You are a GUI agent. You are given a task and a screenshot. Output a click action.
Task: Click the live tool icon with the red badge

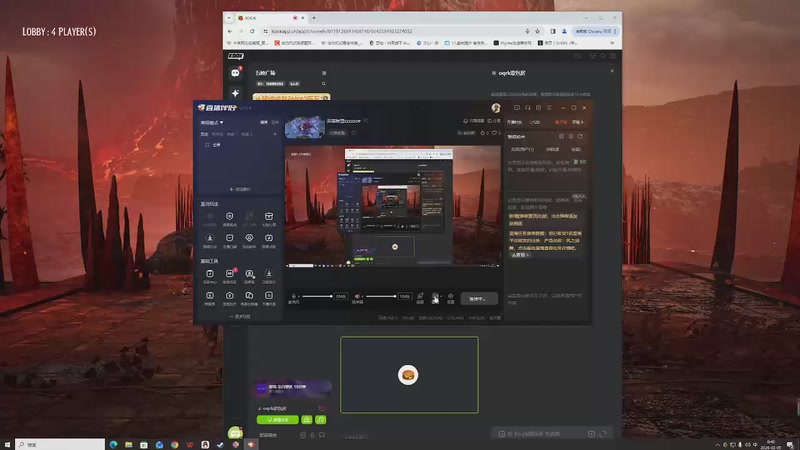[x=230, y=274]
